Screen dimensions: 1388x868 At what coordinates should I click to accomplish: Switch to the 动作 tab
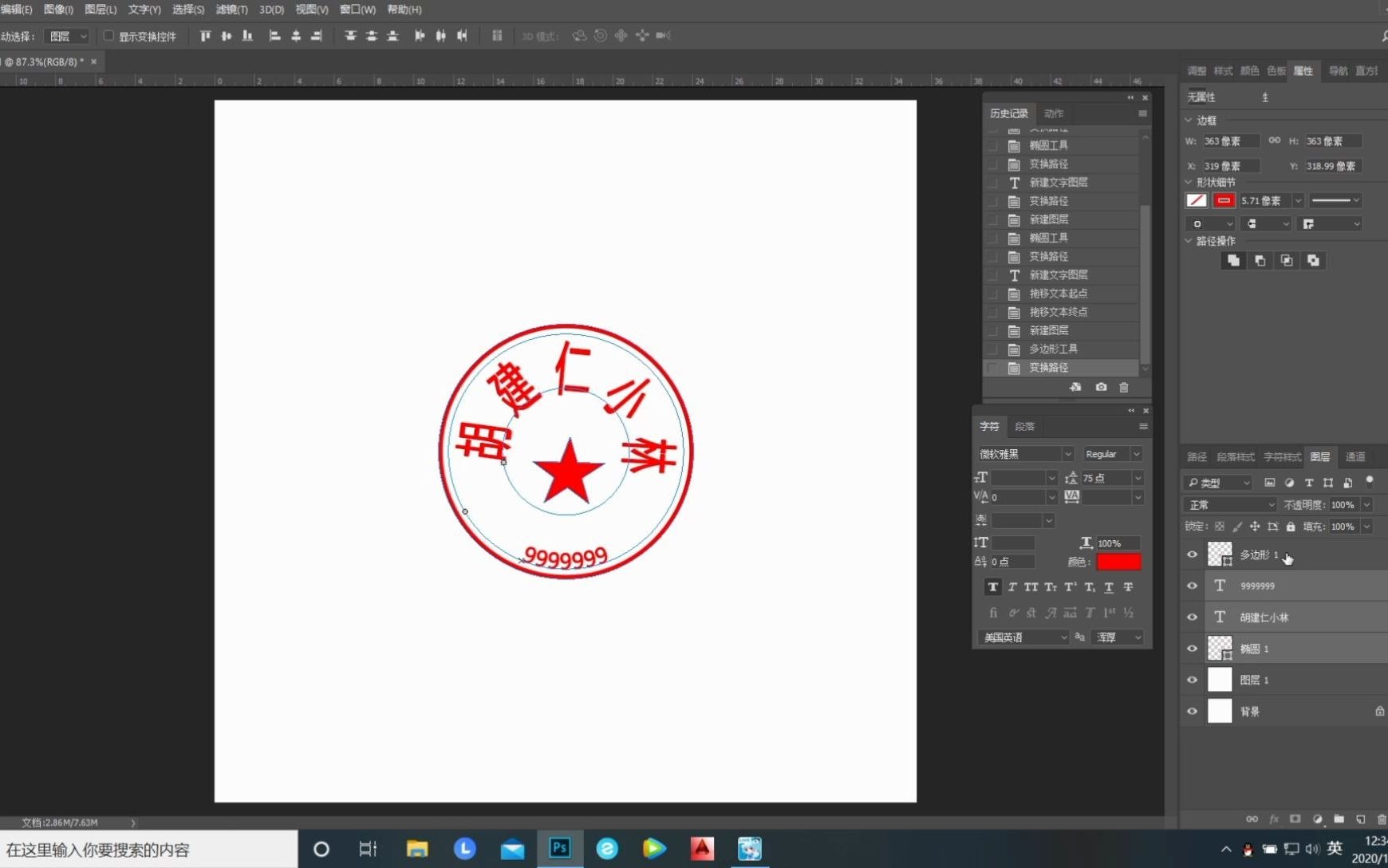point(1054,113)
